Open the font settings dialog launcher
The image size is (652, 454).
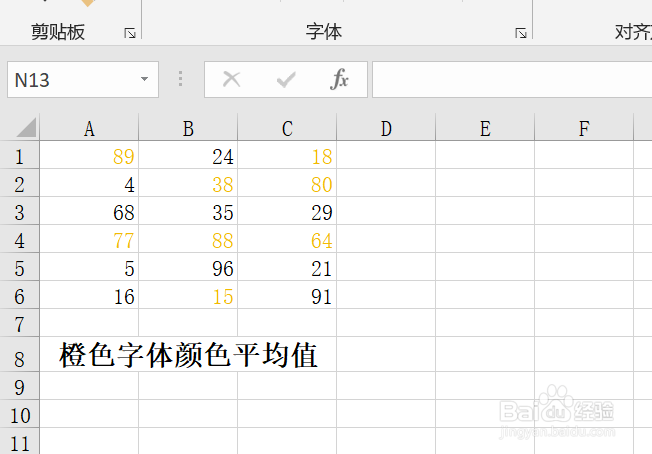(x=521, y=33)
